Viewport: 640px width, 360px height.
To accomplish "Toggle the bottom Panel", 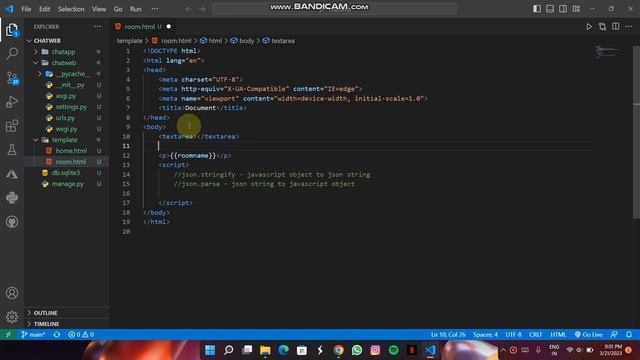I will [550, 9].
